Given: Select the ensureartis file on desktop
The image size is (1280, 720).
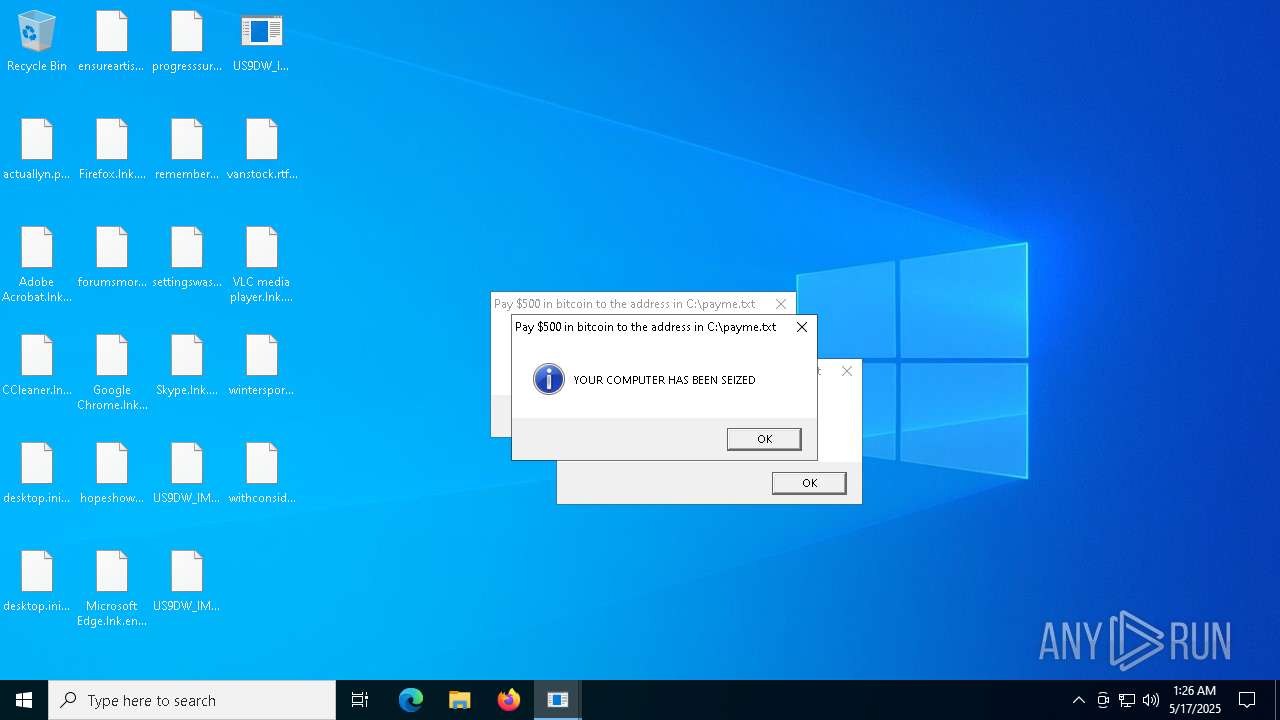Looking at the screenshot, I should tap(111, 41).
